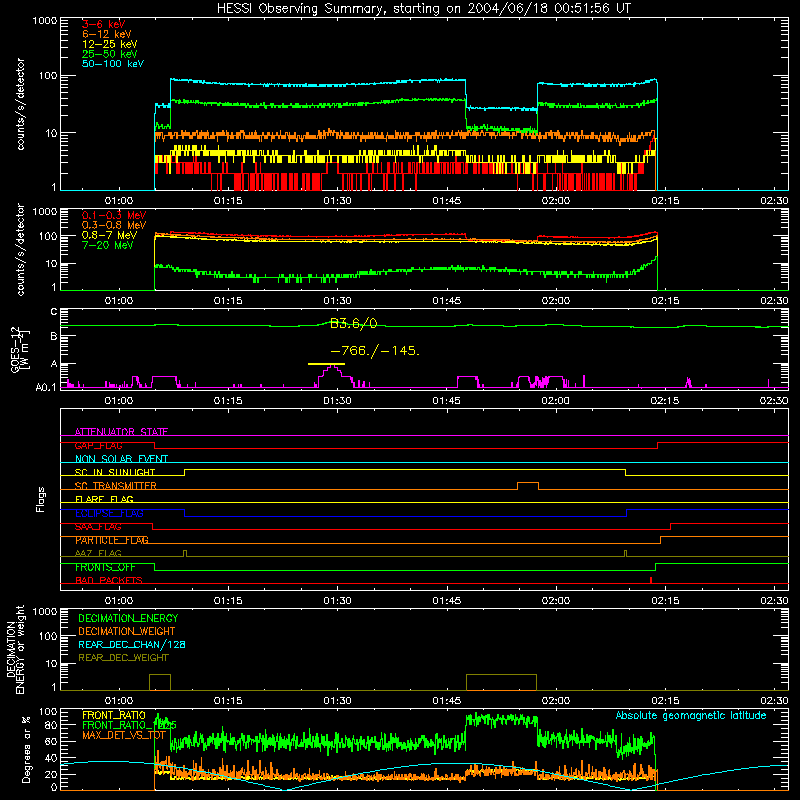Image resolution: width=800 pixels, height=800 pixels.
Task: Click the HESSI Observing Summary title text
Action: pos(424,9)
